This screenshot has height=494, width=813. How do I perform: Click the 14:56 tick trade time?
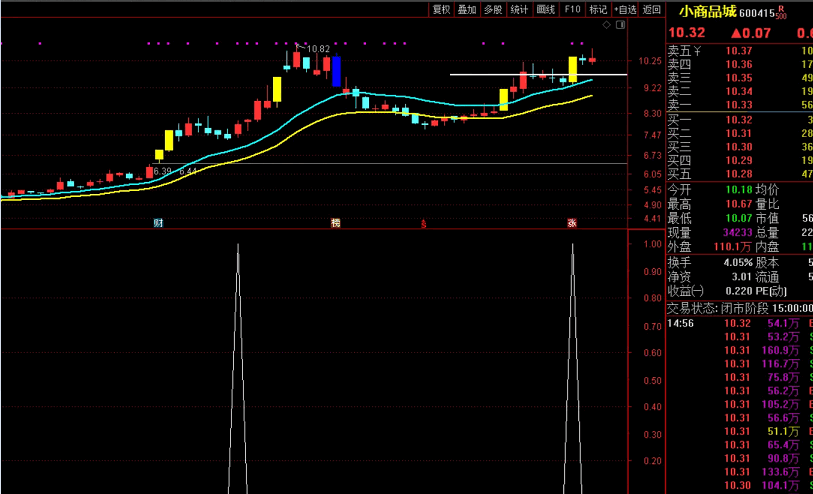click(680, 323)
